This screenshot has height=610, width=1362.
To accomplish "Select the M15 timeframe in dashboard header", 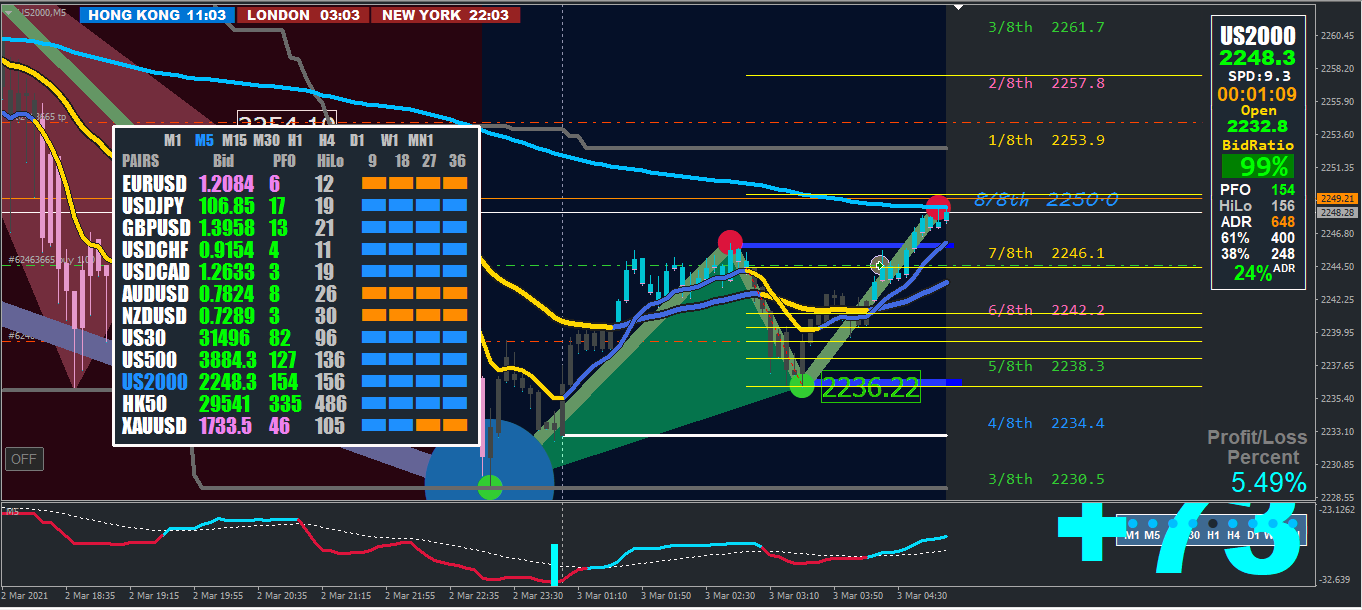I will pyautogui.click(x=235, y=140).
